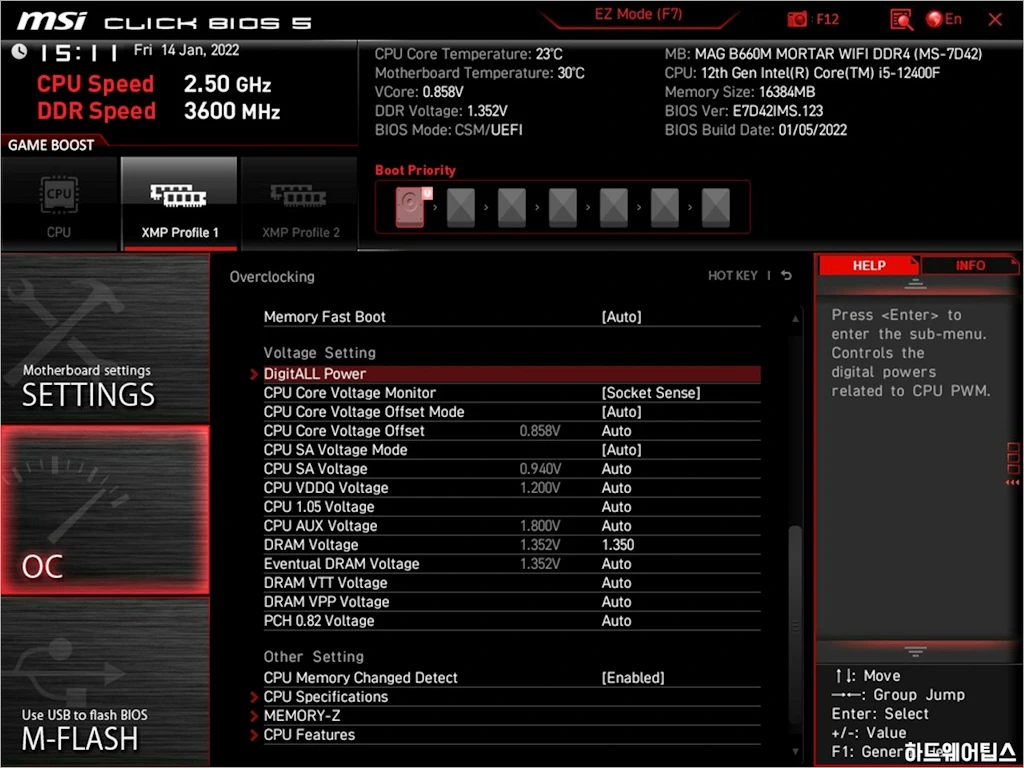Switch to EZ Mode (F7)
Screen dimensions: 1024x768
[x=638, y=14]
